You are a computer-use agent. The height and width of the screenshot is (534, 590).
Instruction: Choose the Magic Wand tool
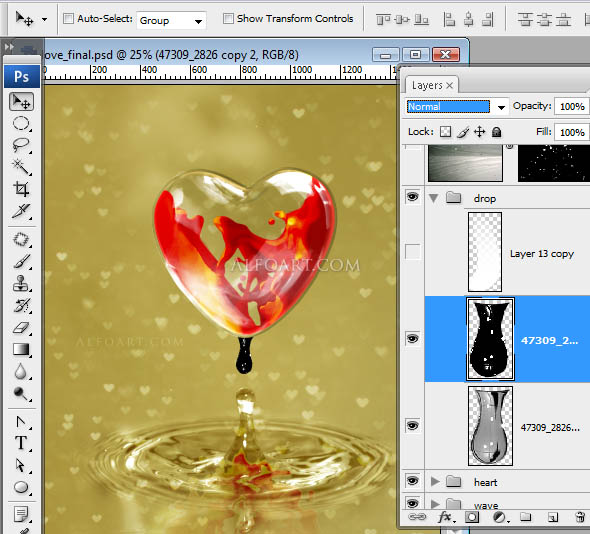[x=21, y=167]
